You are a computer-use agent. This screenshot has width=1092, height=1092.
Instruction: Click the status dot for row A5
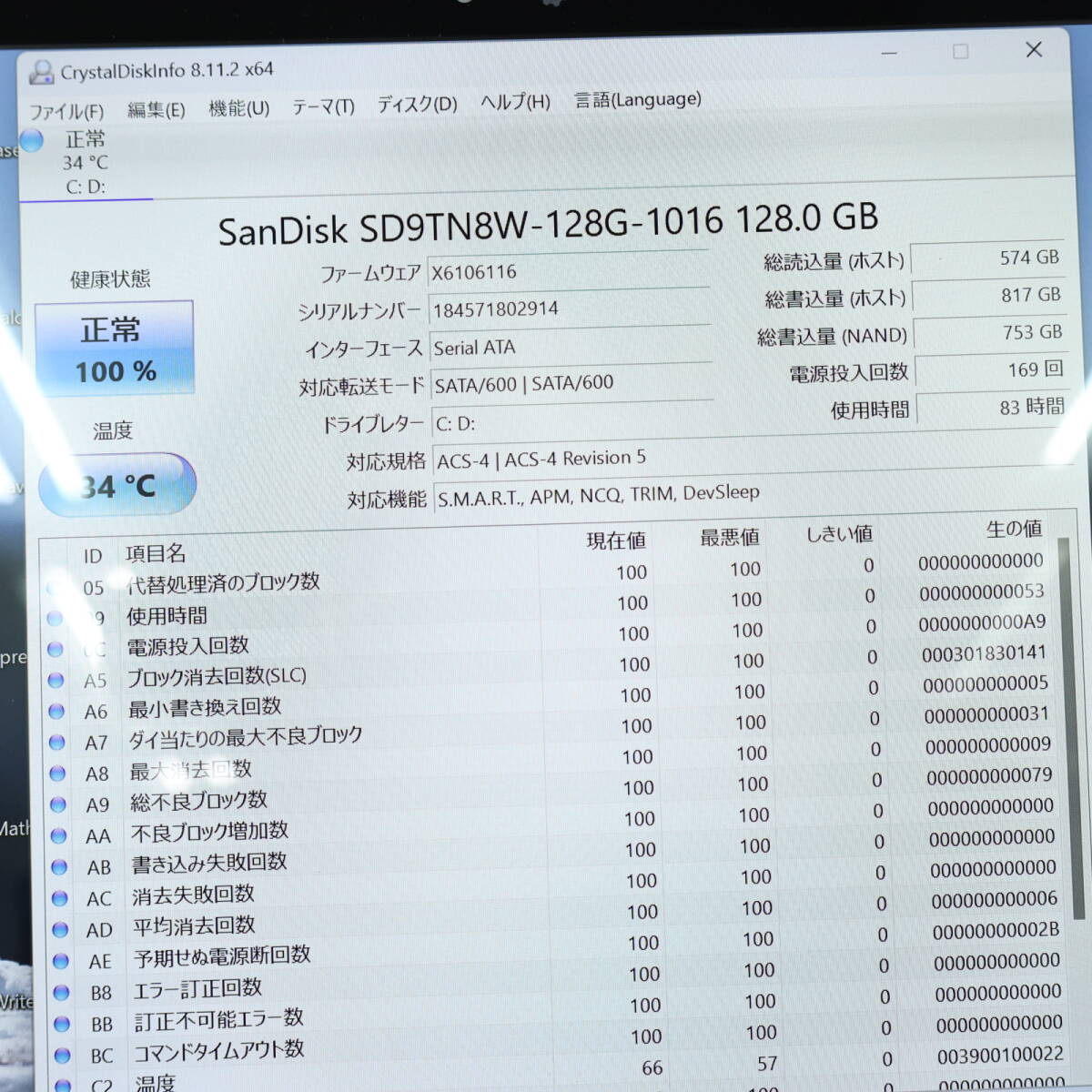pos(56,681)
